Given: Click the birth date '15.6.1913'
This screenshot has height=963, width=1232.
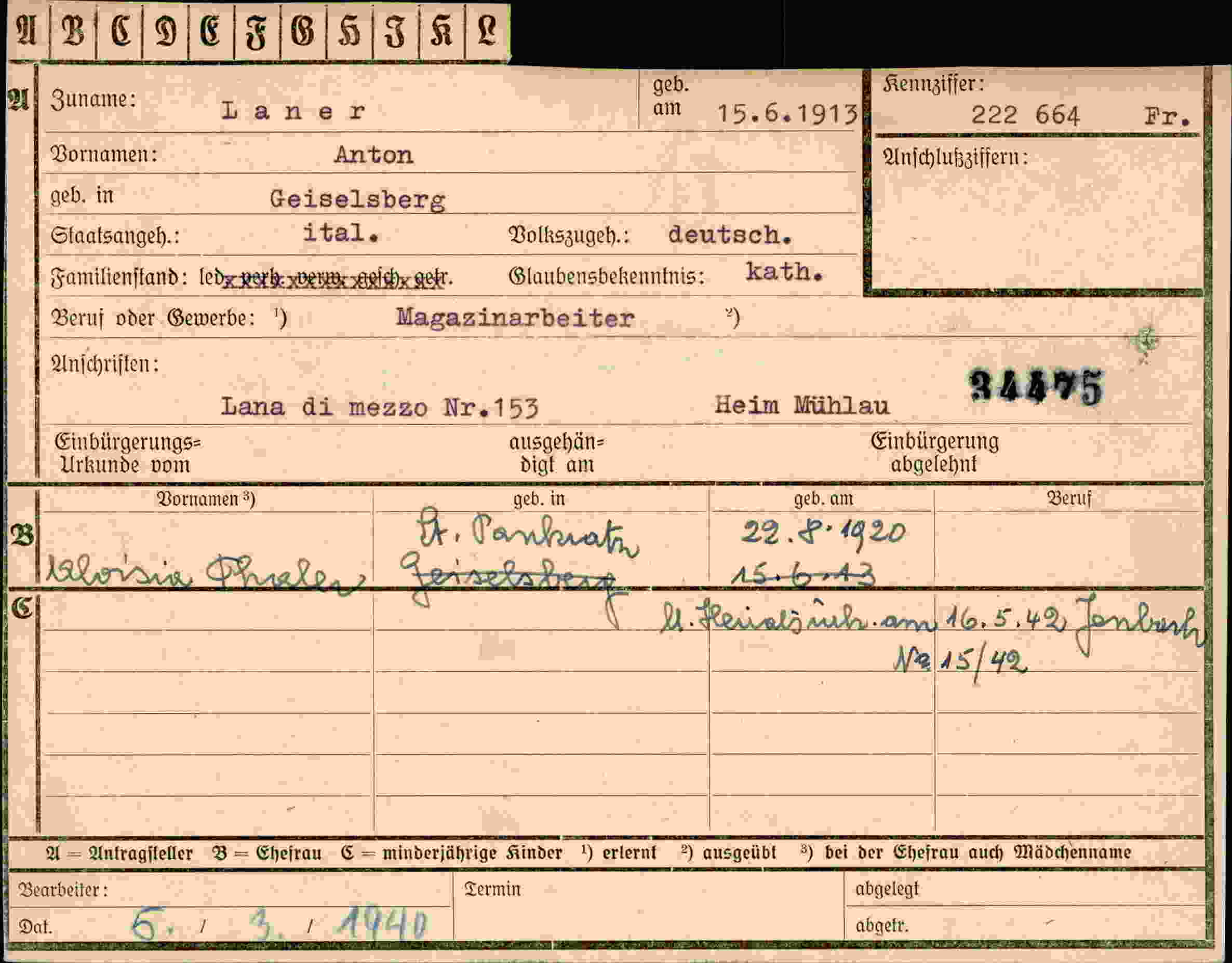Looking at the screenshot, I should (787, 114).
